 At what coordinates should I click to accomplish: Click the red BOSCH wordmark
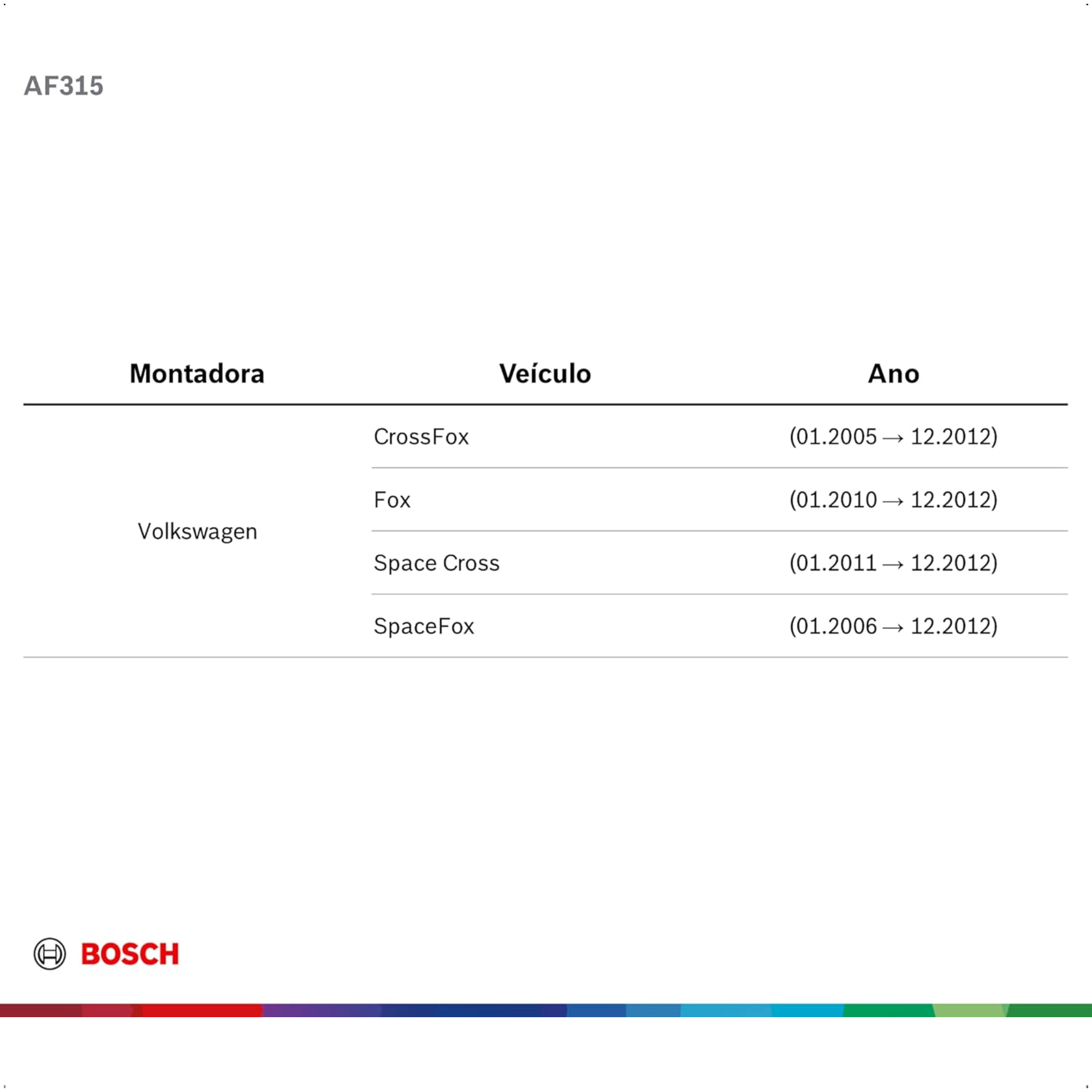[x=130, y=954]
